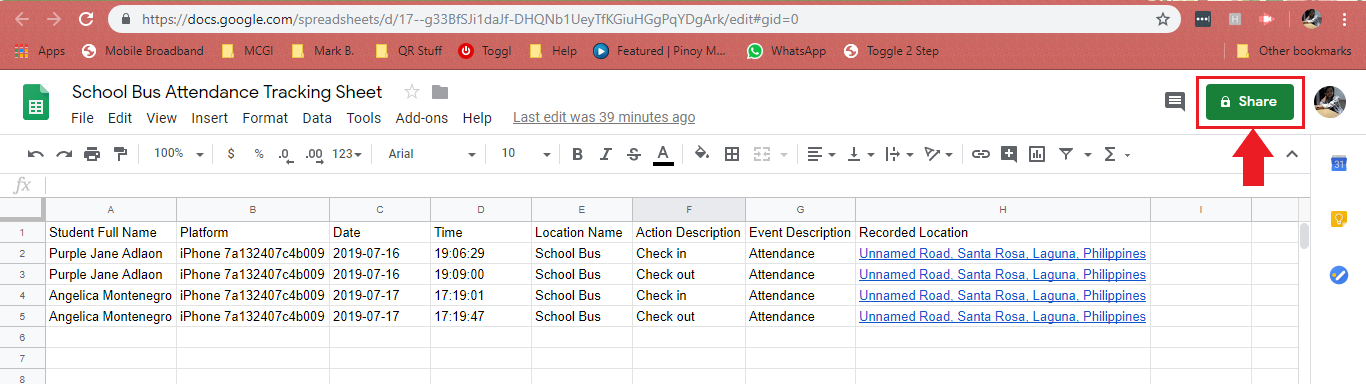The image size is (1366, 384).
Task: Open the Help menu
Action: pos(477,118)
